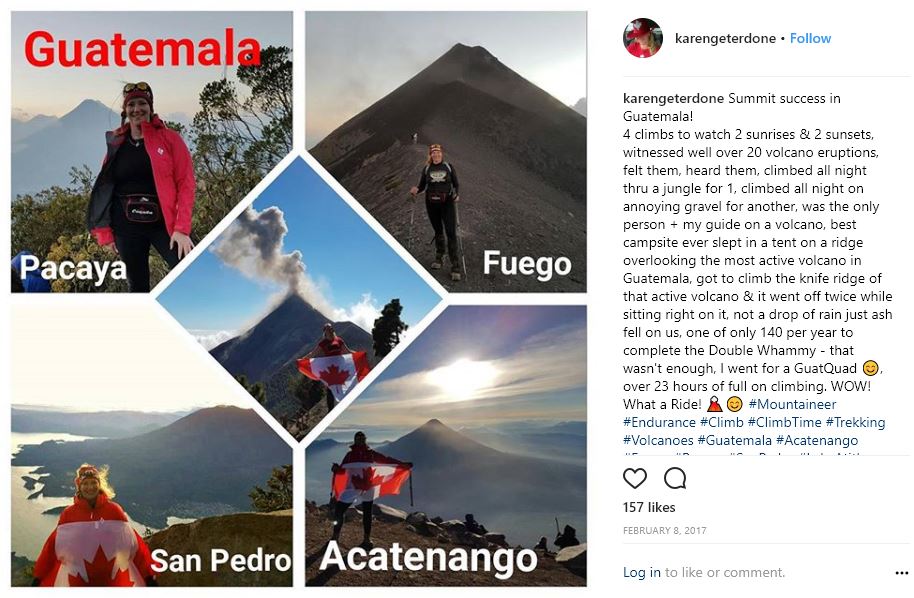Open the #Guatemala hashtag
The height and width of the screenshot is (598, 914).
tap(734, 440)
